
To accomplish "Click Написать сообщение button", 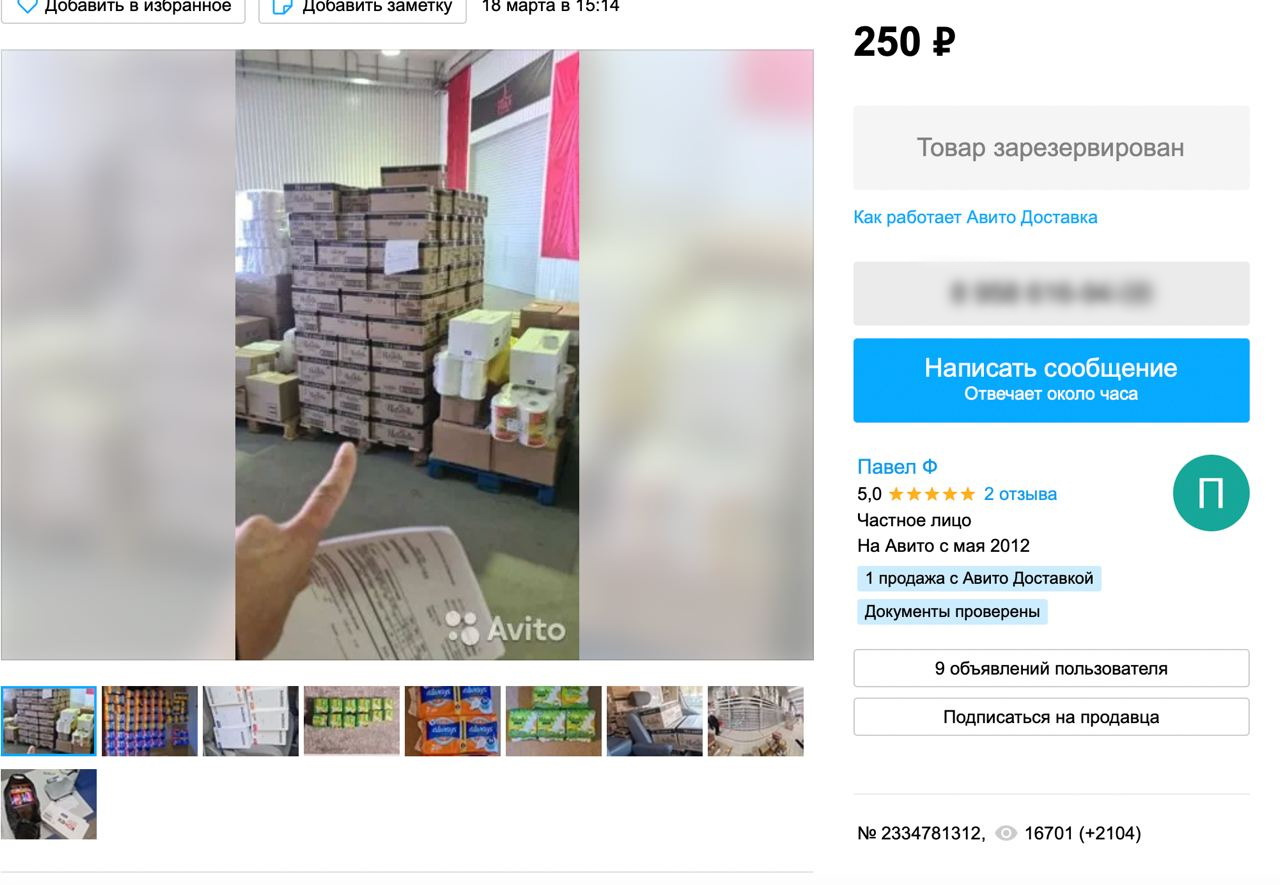I will 1051,380.
